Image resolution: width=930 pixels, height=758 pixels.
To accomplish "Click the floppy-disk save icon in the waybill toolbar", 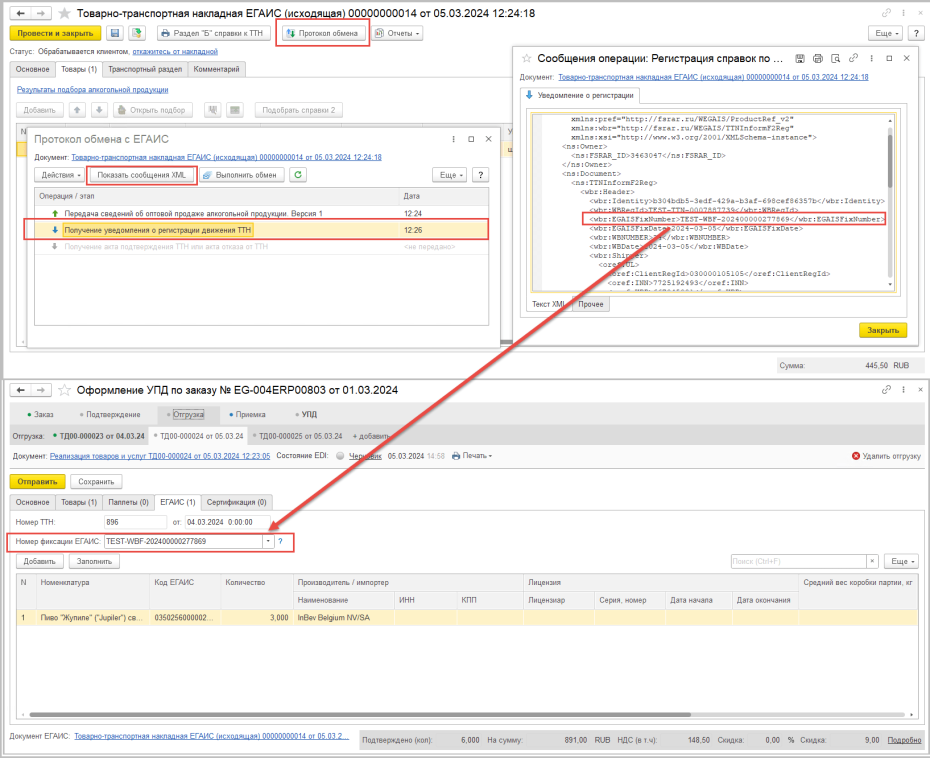I will (x=115, y=33).
